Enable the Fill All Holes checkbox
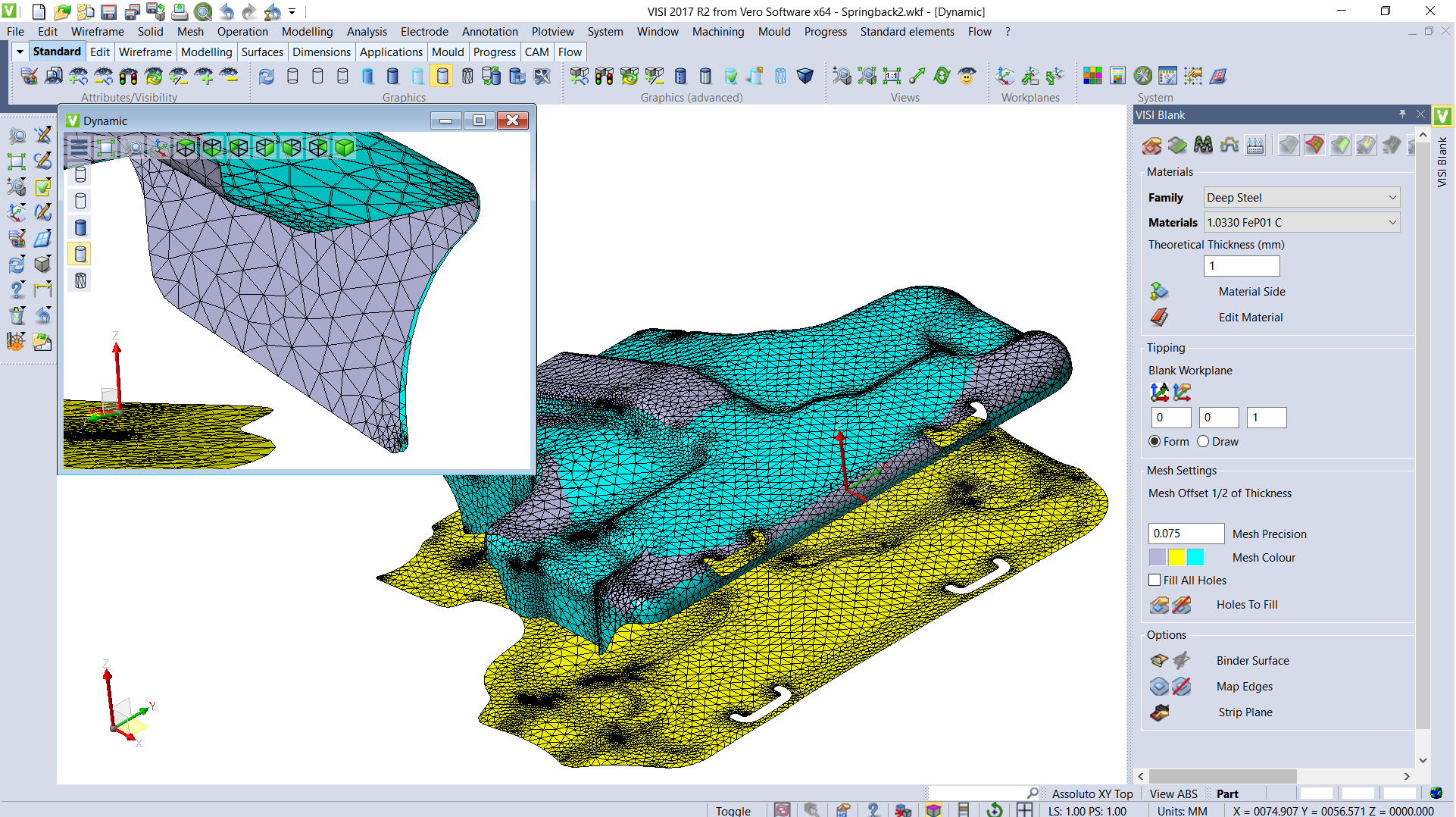 (1154, 581)
